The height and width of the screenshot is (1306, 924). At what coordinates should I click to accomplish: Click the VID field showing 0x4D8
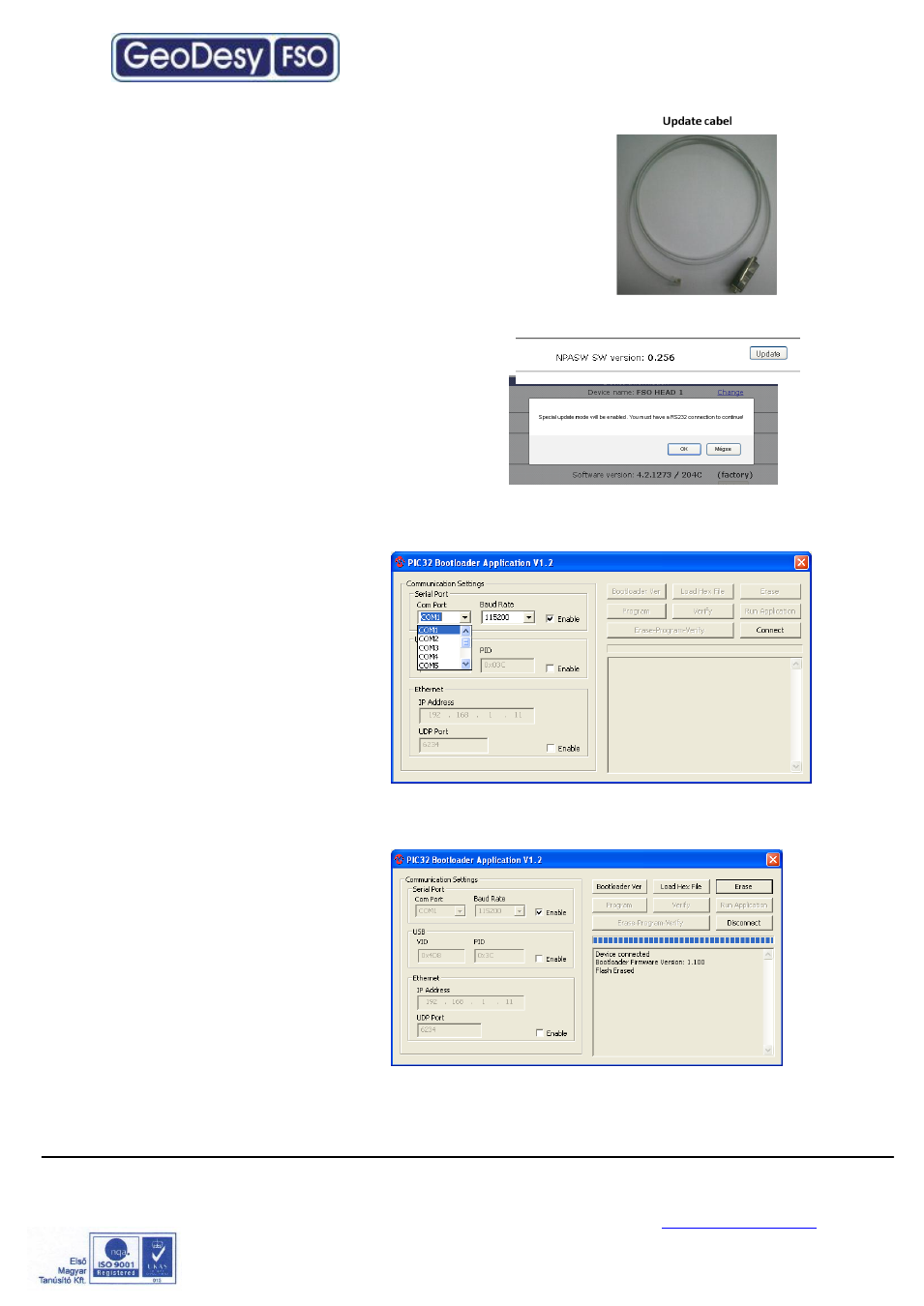441,956
